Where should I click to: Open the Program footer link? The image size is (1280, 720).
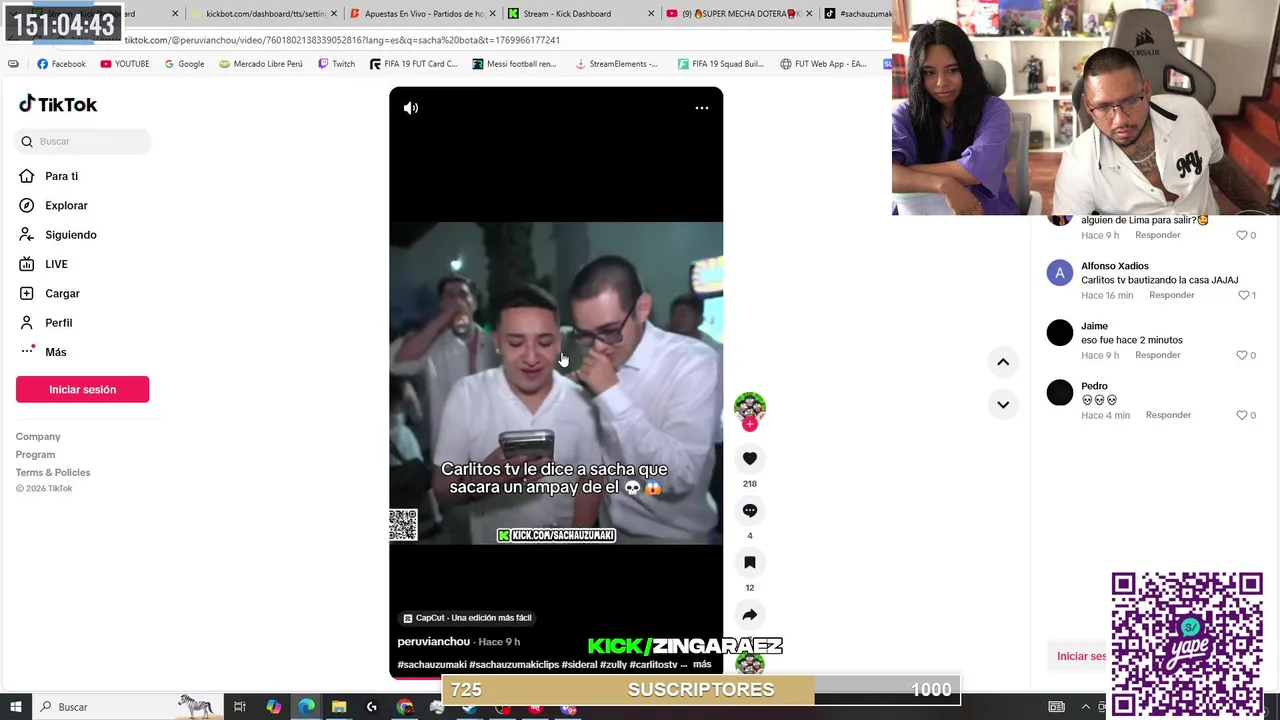[35, 455]
